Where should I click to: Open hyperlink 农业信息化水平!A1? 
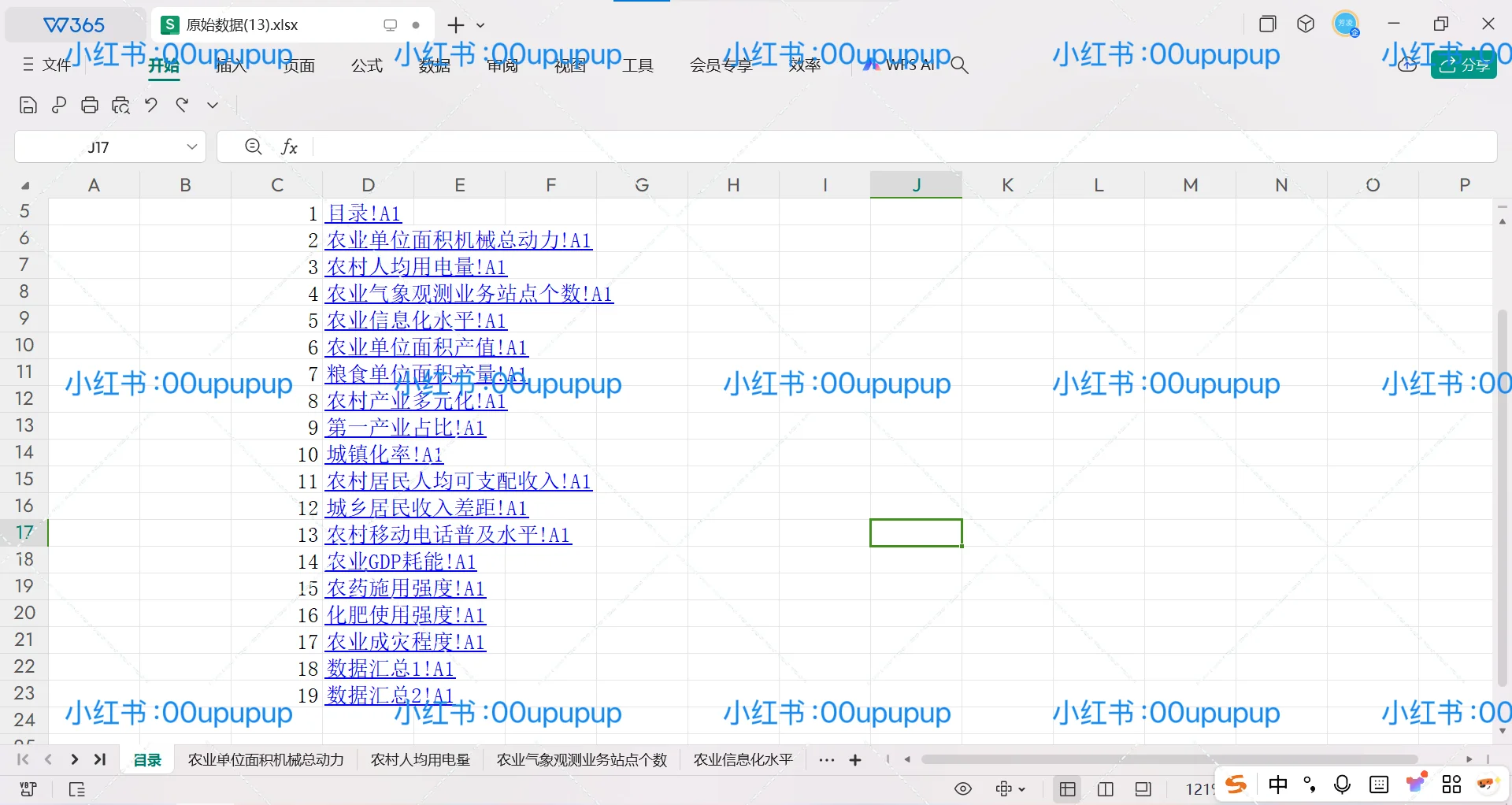[x=417, y=321]
